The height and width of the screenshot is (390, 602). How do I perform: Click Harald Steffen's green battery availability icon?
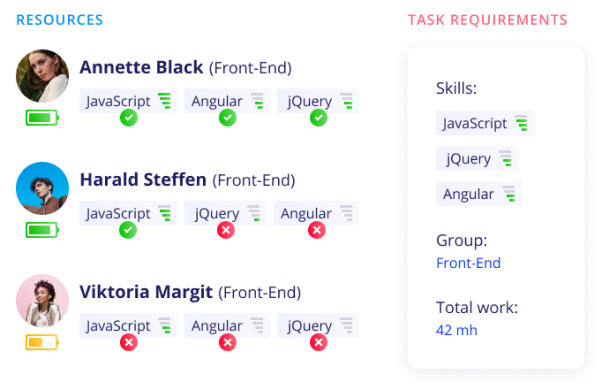[x=42, y=230]
